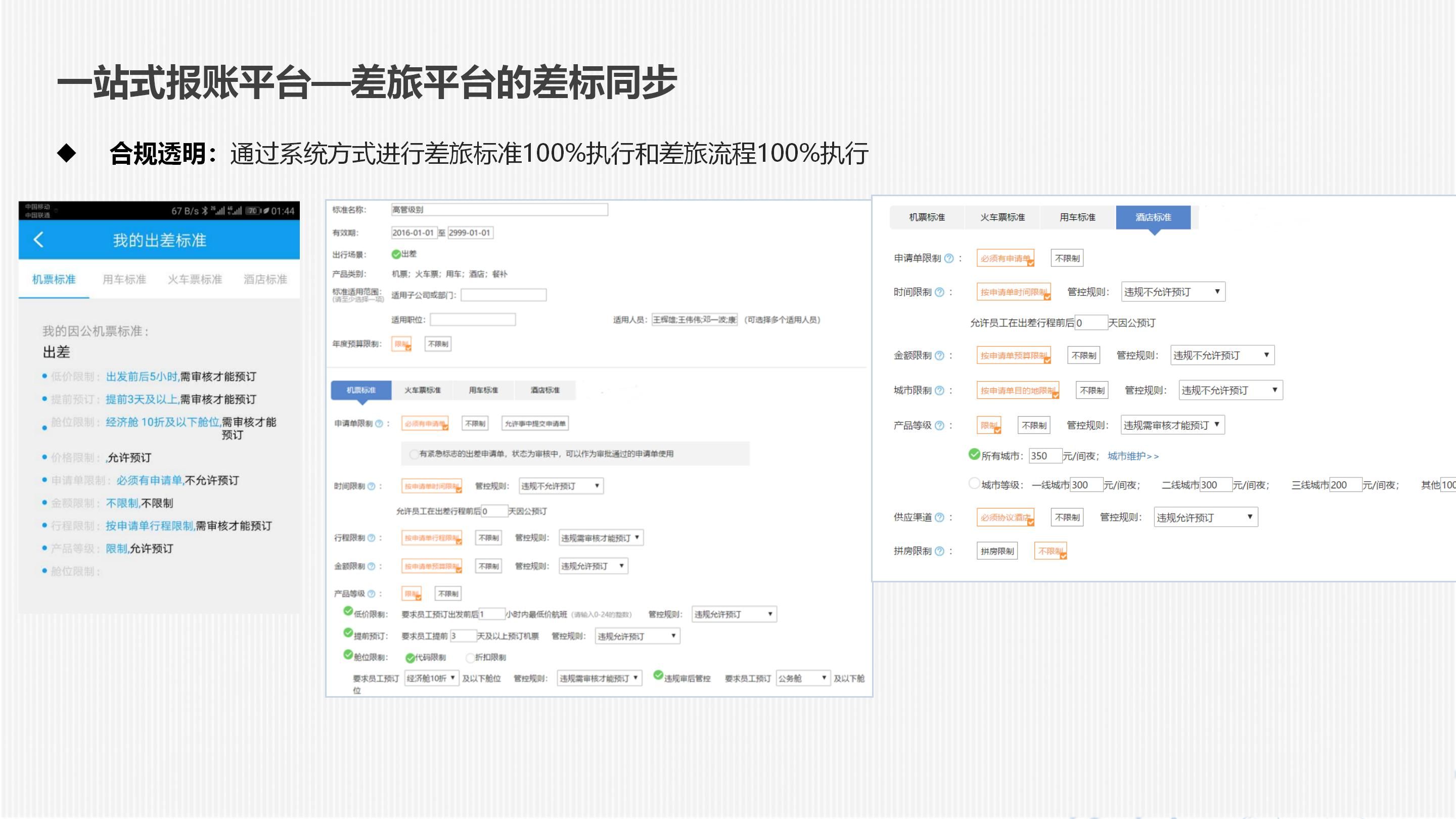Select the 代码限制 radio option

click(x=410, y=658)
